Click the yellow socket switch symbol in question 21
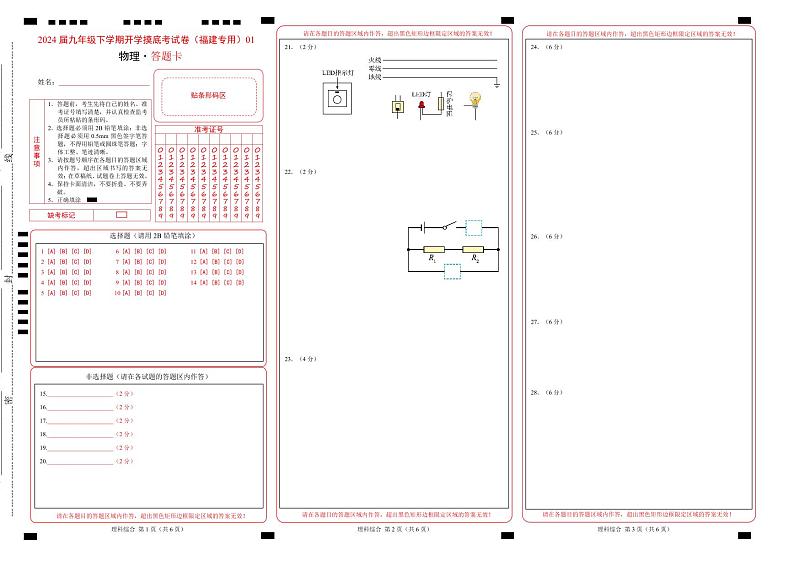The width and height of the screenshot is (794, 561). (398, 106)
